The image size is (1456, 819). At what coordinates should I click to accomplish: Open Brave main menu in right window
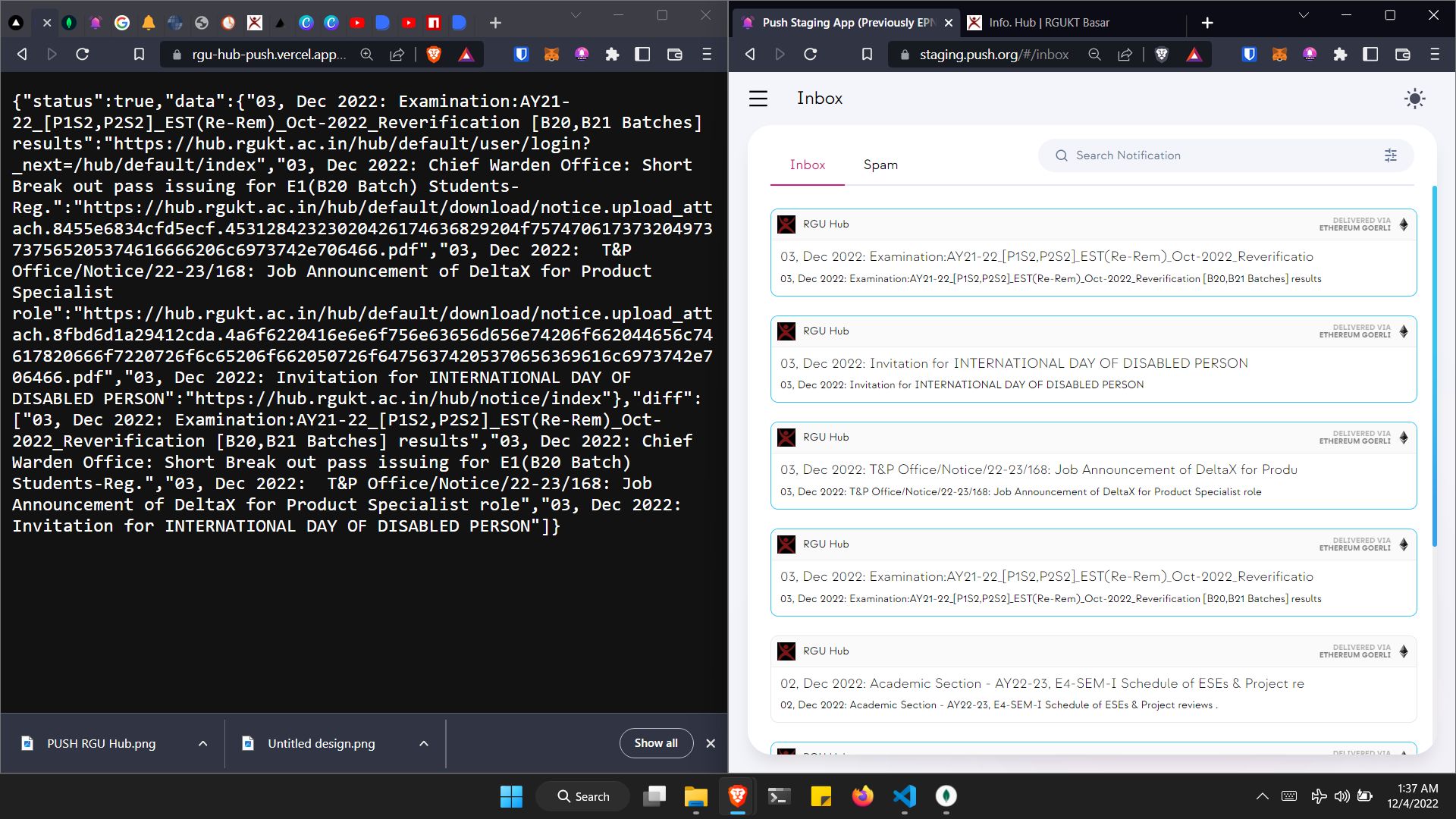(1434, 54)
